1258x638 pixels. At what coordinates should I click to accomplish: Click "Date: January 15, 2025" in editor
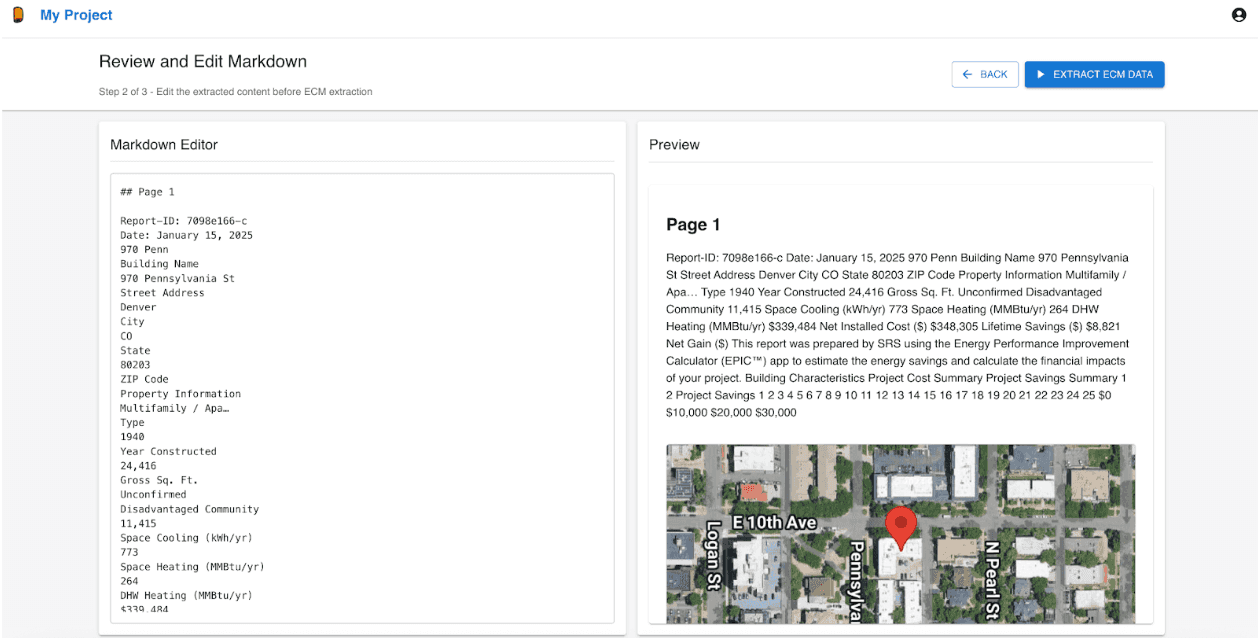click(x=186, y=236)
